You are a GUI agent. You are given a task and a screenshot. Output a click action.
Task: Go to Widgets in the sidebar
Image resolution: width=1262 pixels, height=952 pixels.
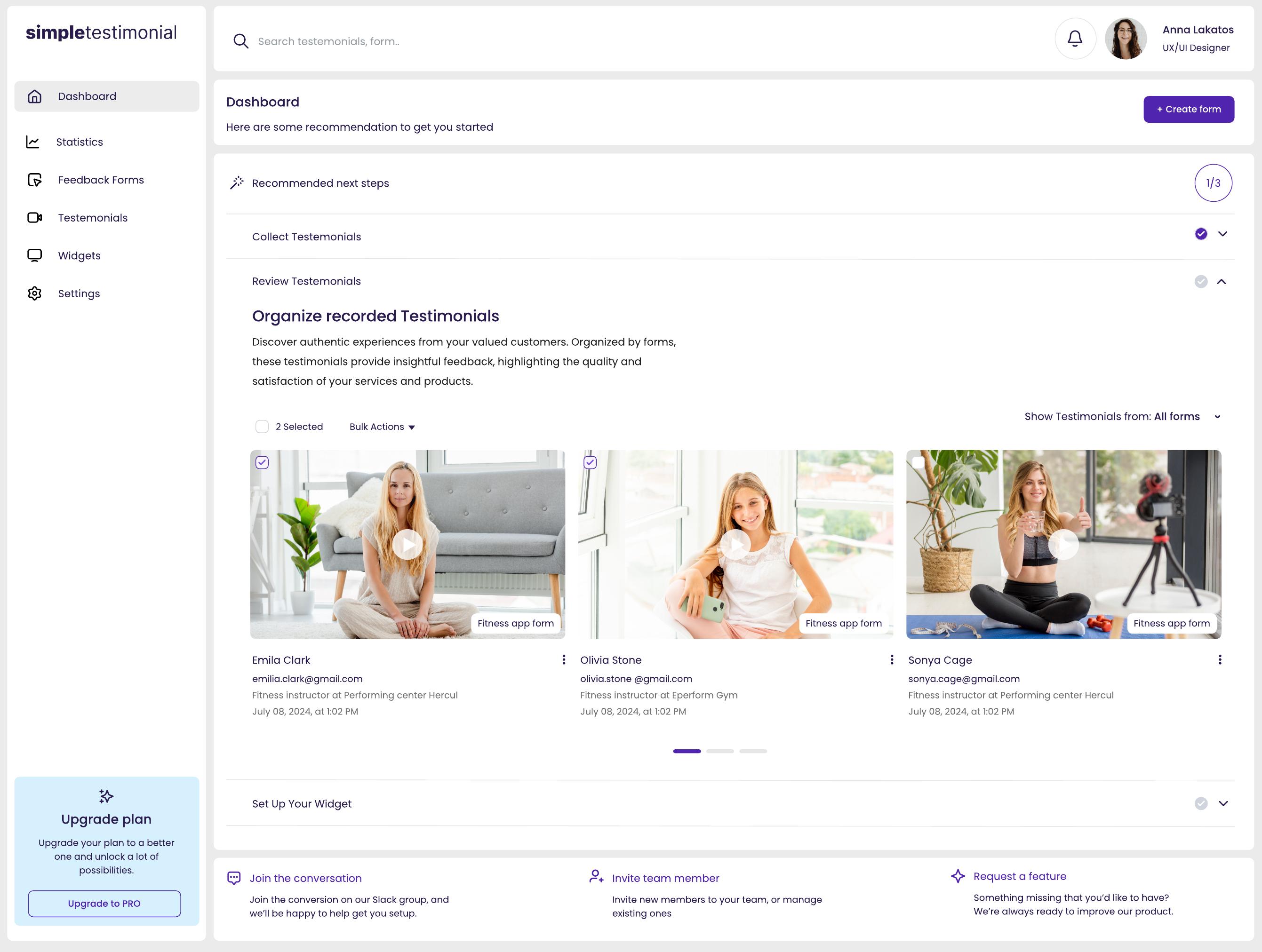(x=80, y=255)
